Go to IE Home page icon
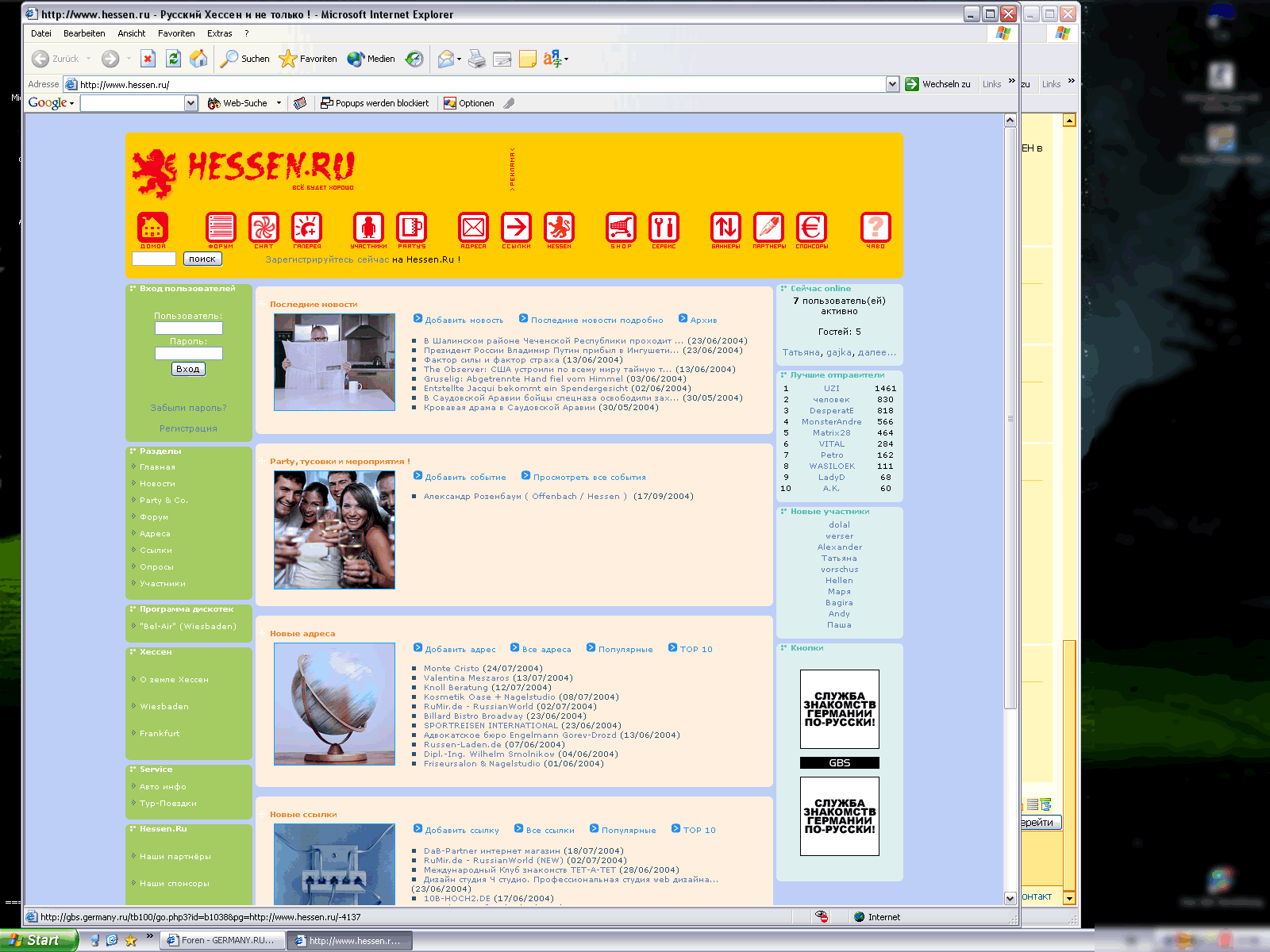The image size is (1270, 952). click(x=198, y=58)
